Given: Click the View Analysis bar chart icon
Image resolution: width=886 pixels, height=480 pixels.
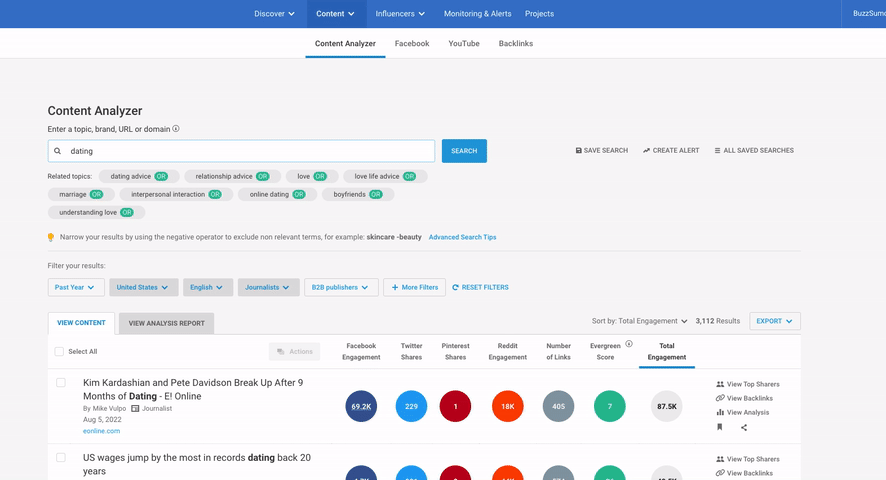Looking at the screenshot, I should click(720, 412).
